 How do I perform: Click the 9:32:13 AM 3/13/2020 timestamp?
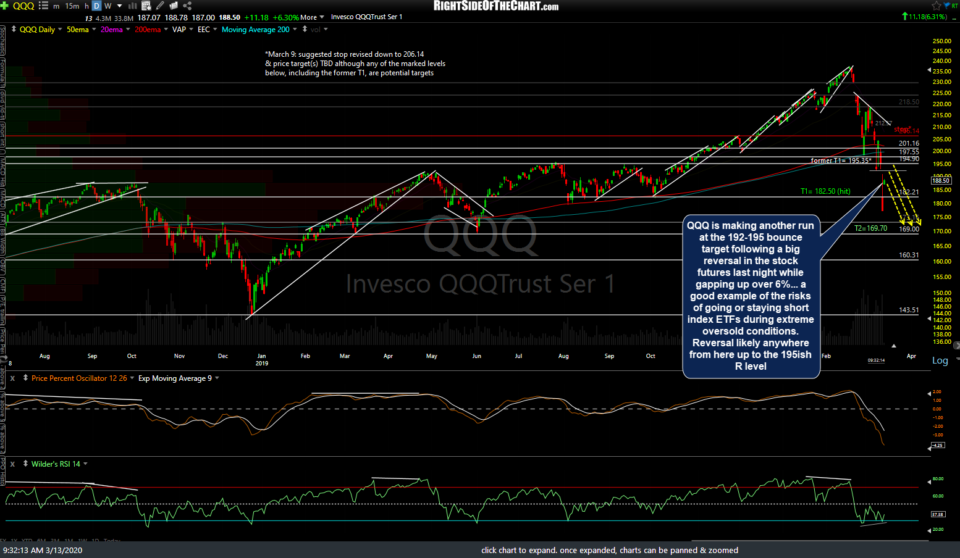(42, 550)
